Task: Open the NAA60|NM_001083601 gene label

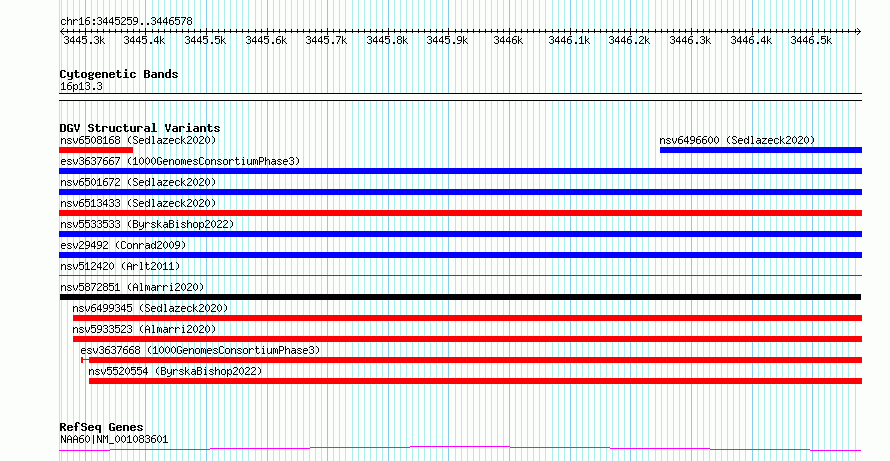Action: 114,439
